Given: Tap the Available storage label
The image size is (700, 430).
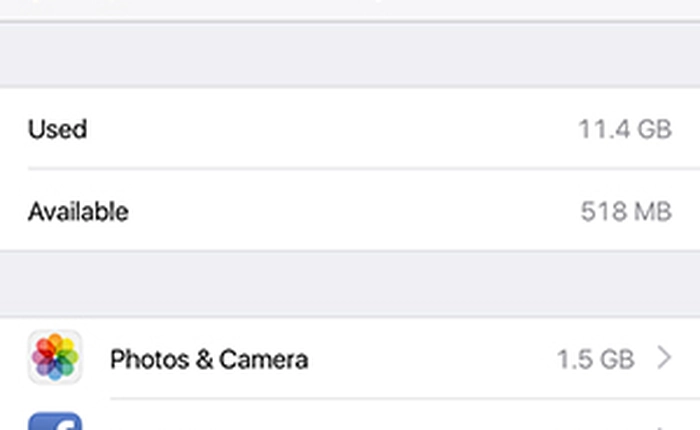Looking at the screenshot, I should coord(78,212).
